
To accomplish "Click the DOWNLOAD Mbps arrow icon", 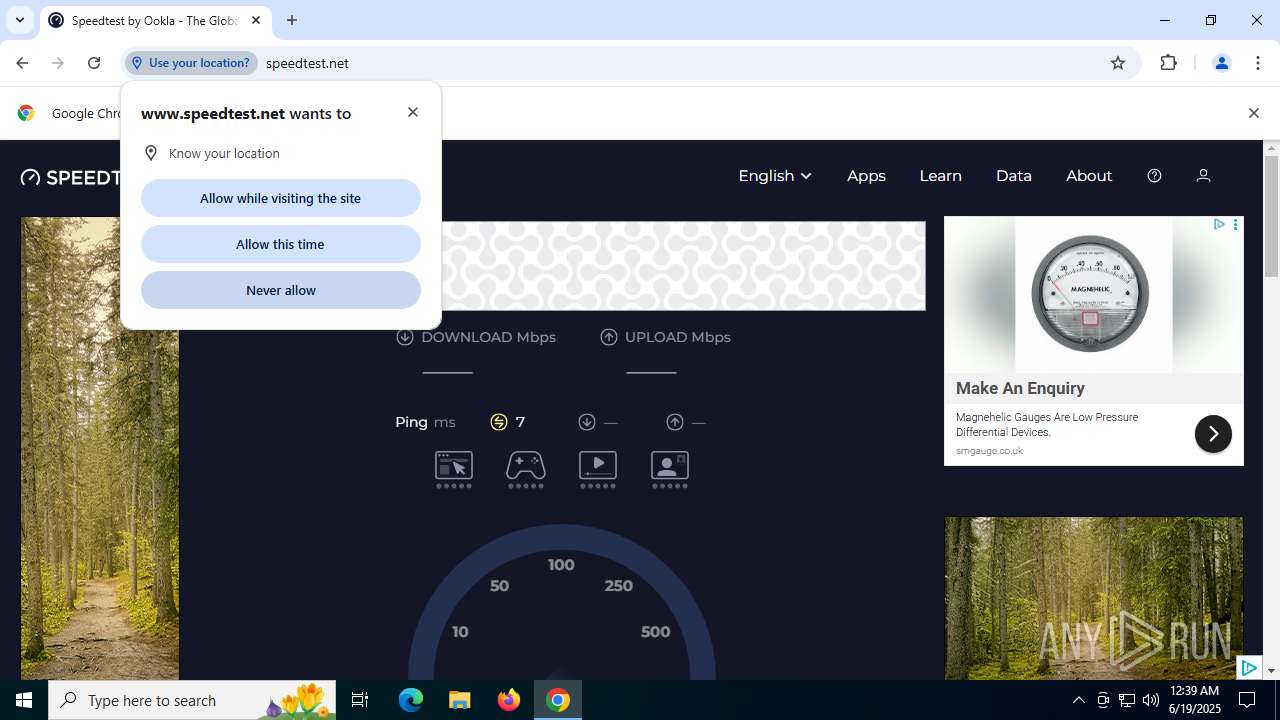I will pyautogui.click(x=405, y=337).
